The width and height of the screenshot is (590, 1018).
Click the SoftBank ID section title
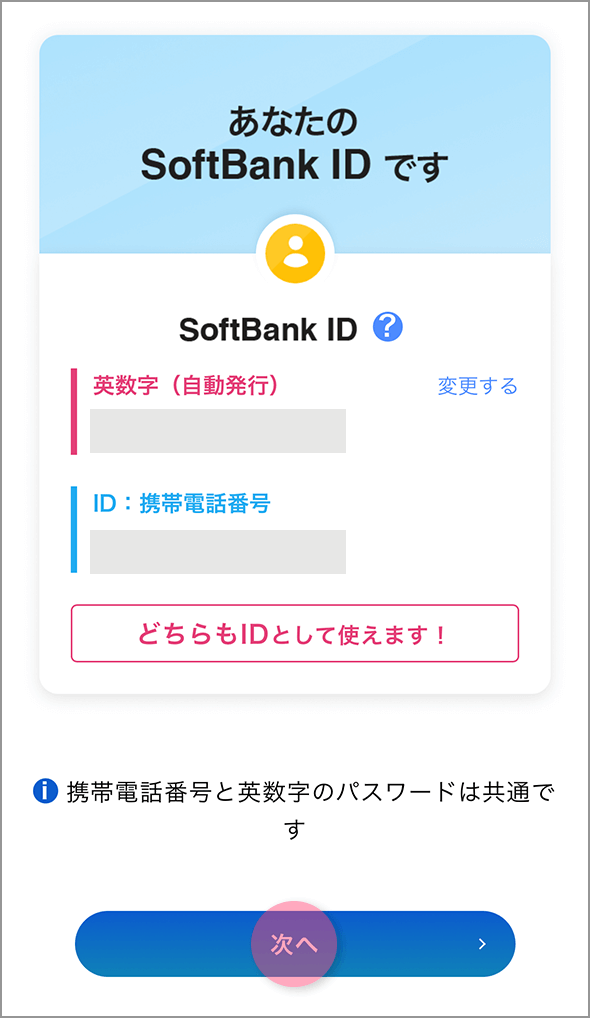[x=268, y=329]
